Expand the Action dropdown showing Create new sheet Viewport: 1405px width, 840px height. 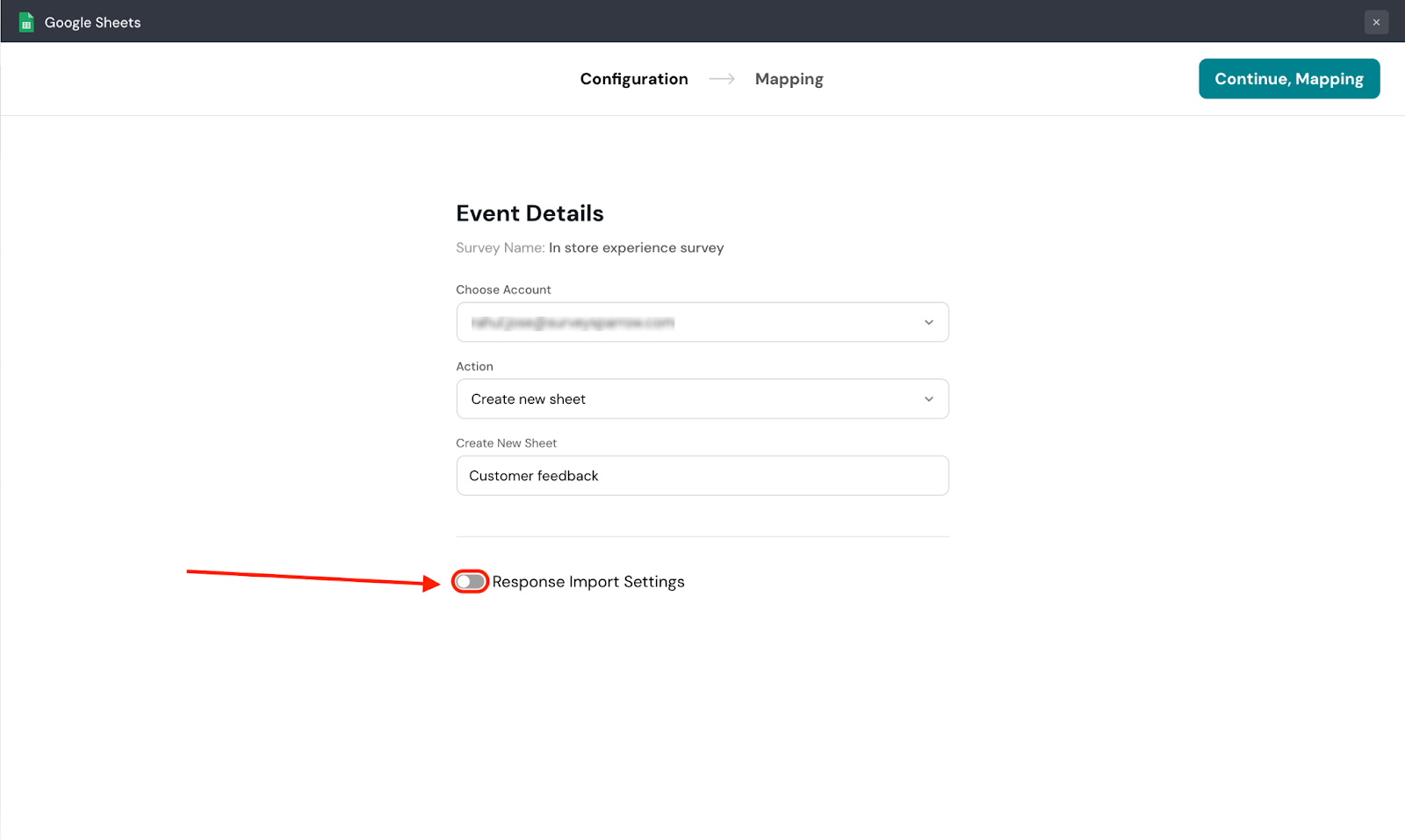click(x=702, y=399)
